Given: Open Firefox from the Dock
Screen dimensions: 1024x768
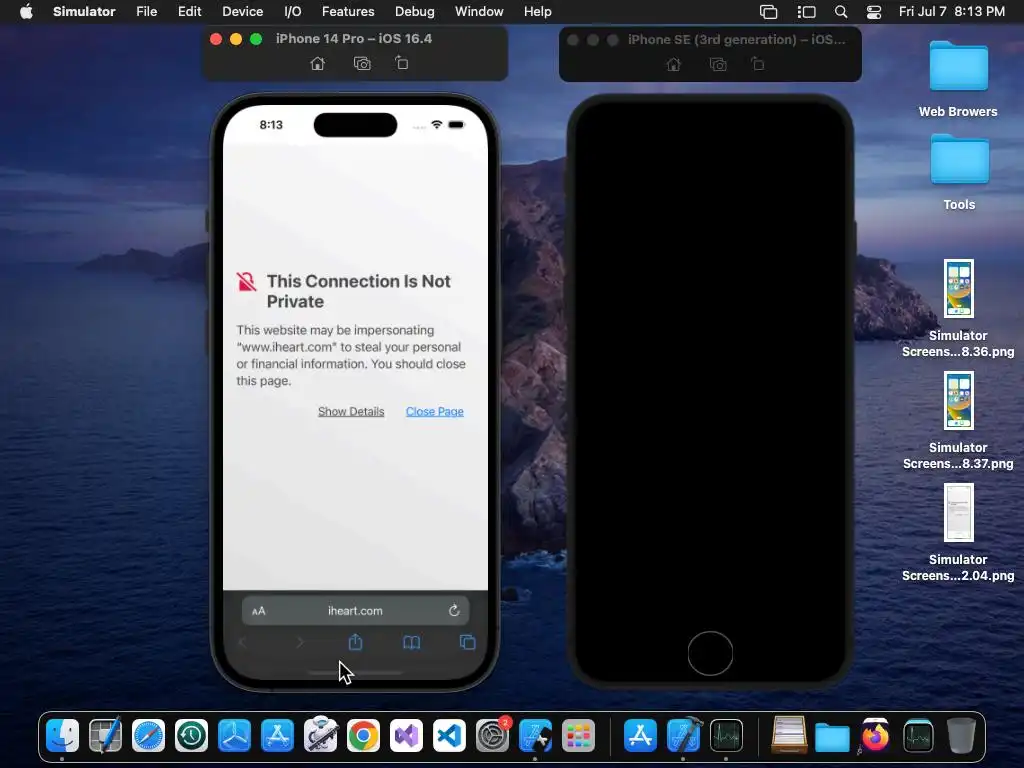Looking at the screenshot, I should tap(875, 735).
